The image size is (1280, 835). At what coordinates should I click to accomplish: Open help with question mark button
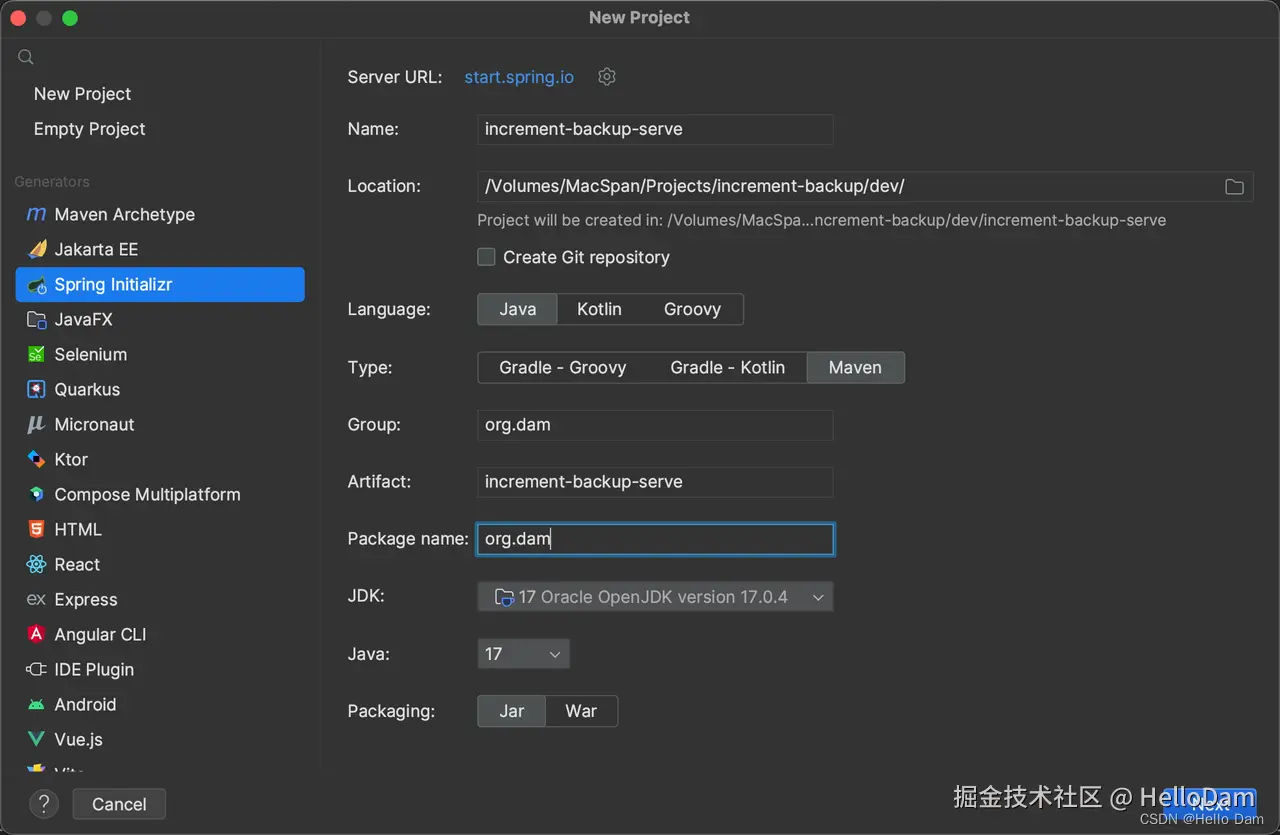click(x=44, y=803)
